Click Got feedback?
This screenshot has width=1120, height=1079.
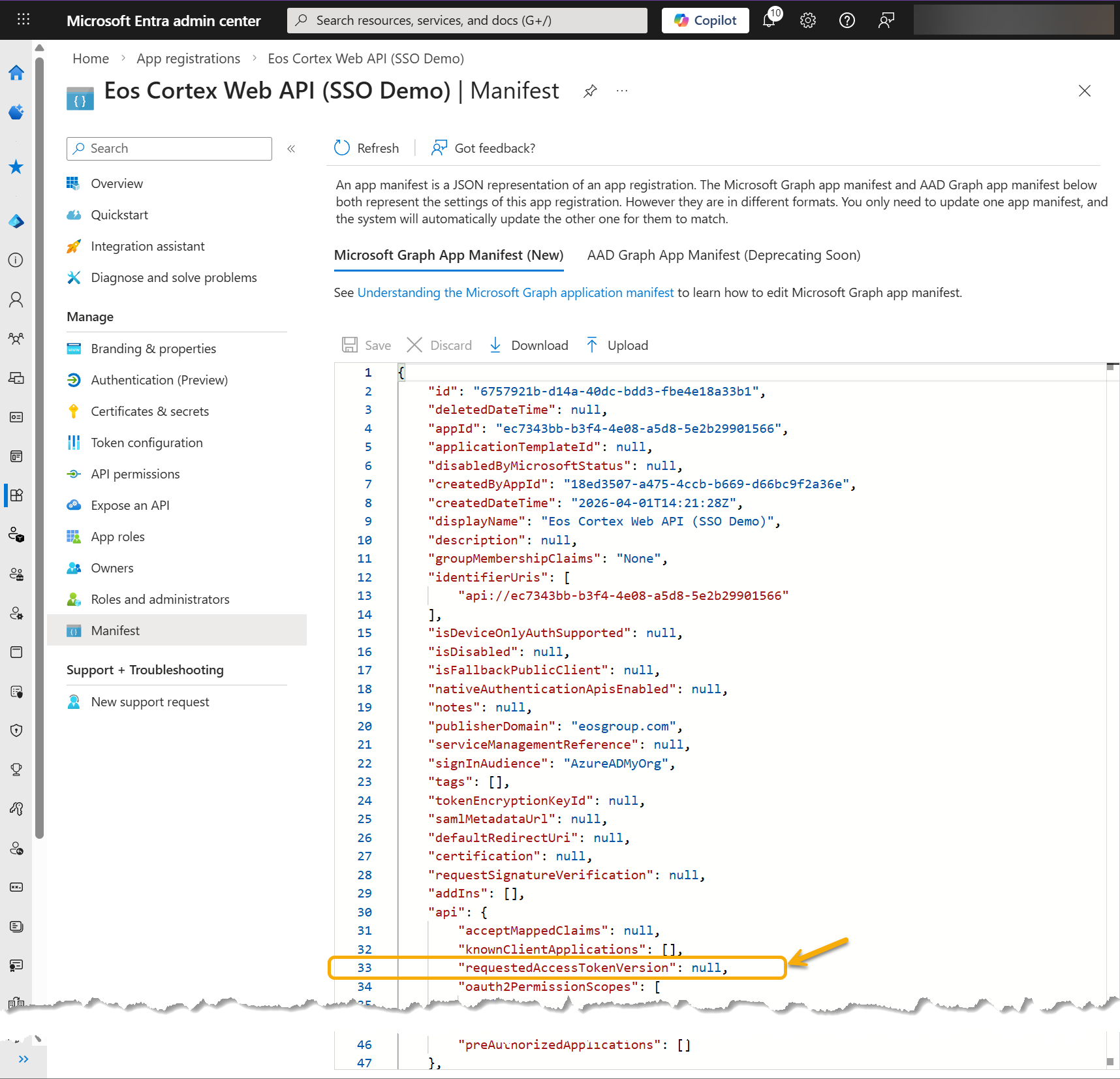point(483,148)
